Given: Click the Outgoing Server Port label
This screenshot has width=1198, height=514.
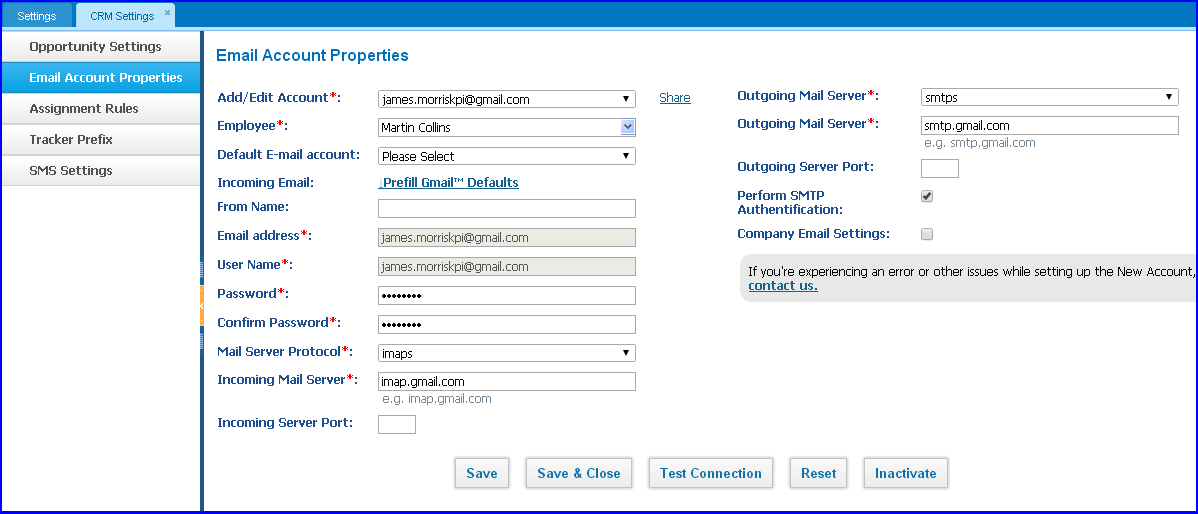Looking at the screenshot, I should coord(805,166).
